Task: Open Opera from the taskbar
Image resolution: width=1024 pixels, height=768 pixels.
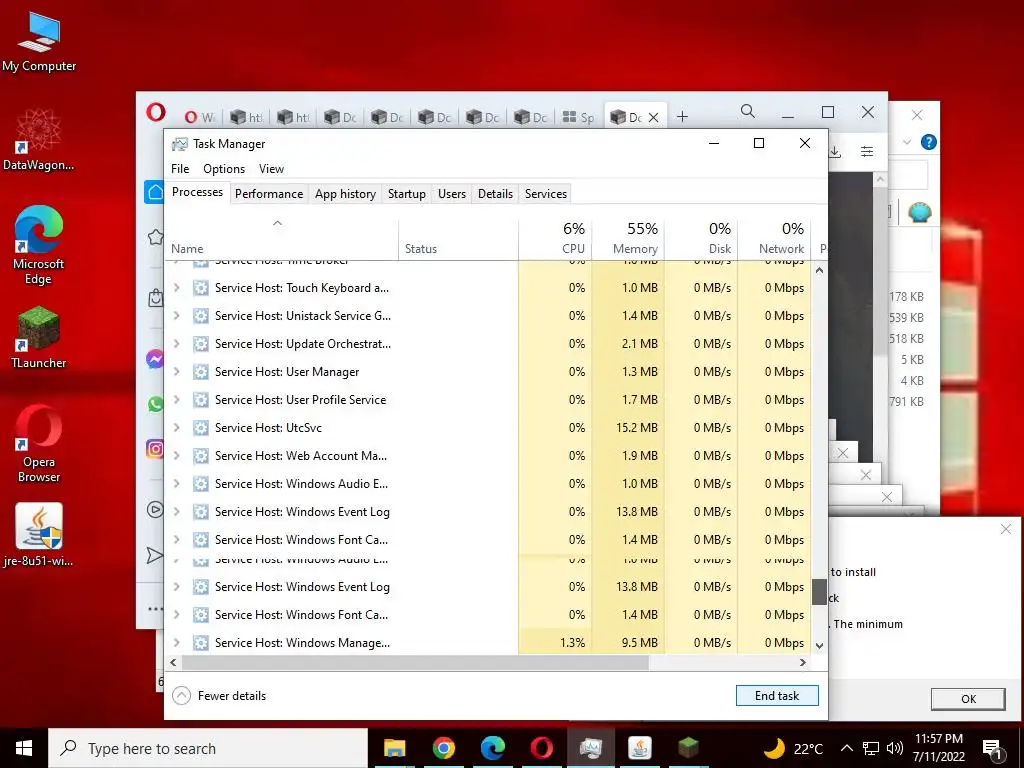Action: coord(541,748)
